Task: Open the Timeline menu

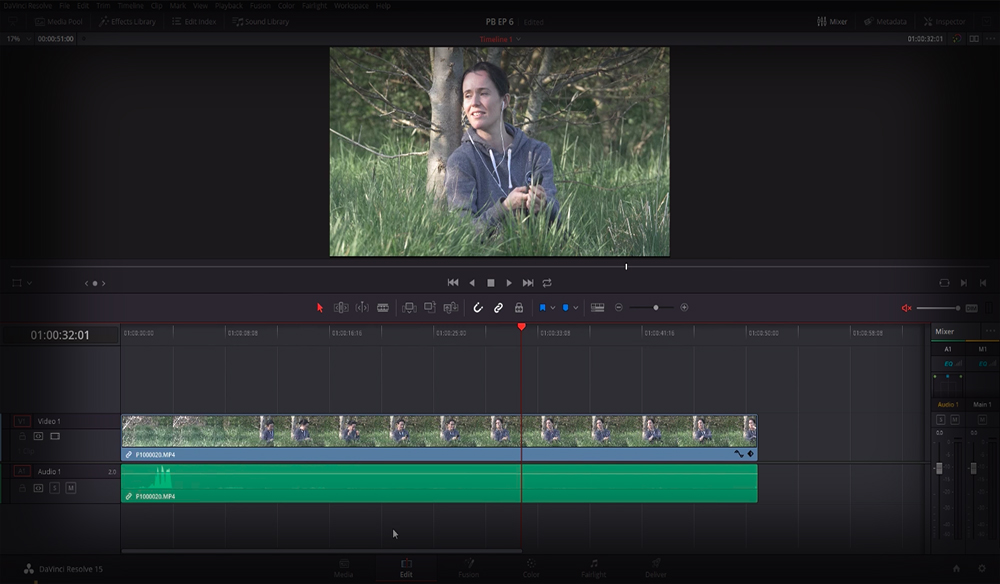Action: tap(131, 4)
